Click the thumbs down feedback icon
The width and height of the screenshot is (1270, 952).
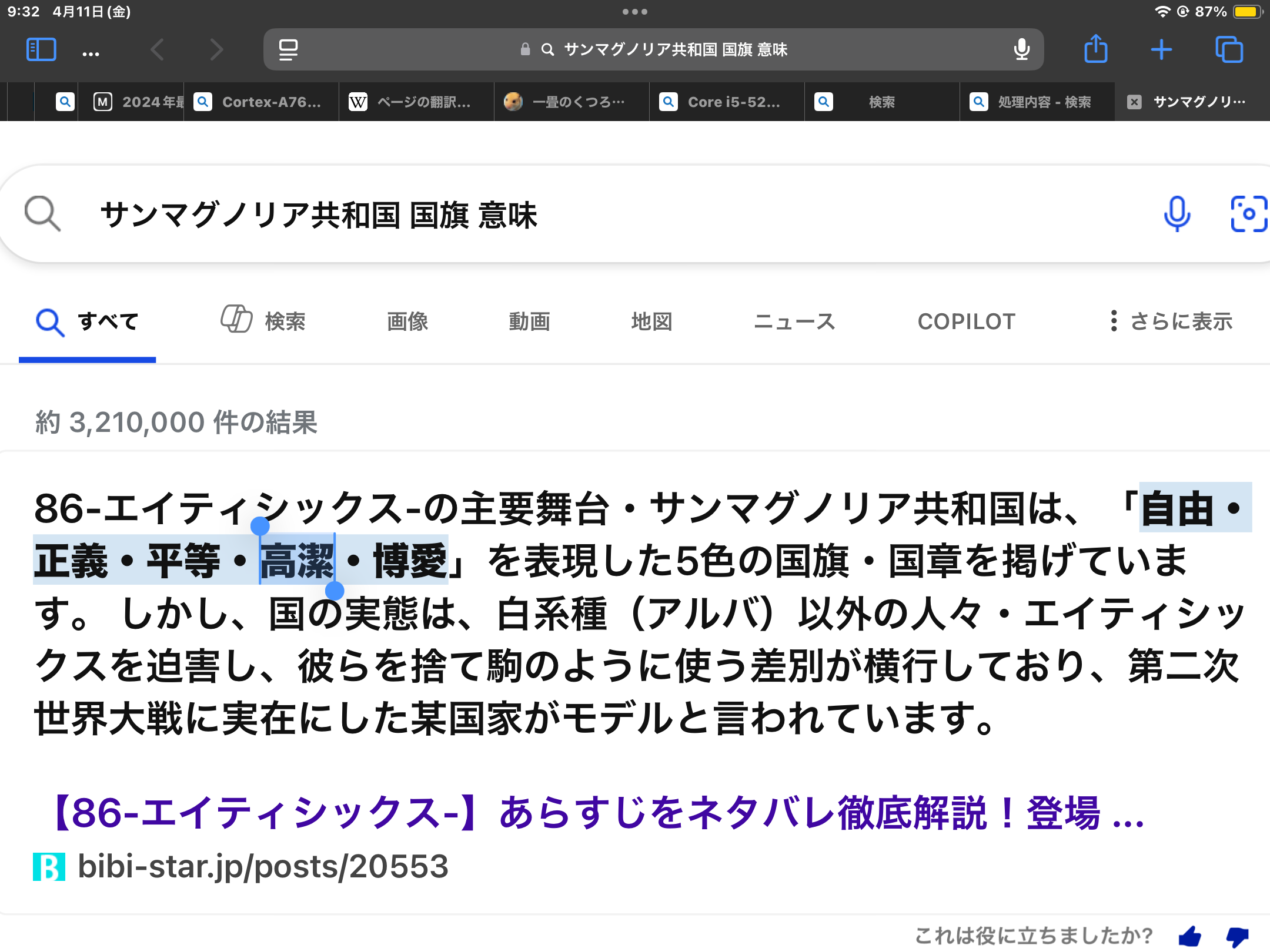(x=1237, y=936)
